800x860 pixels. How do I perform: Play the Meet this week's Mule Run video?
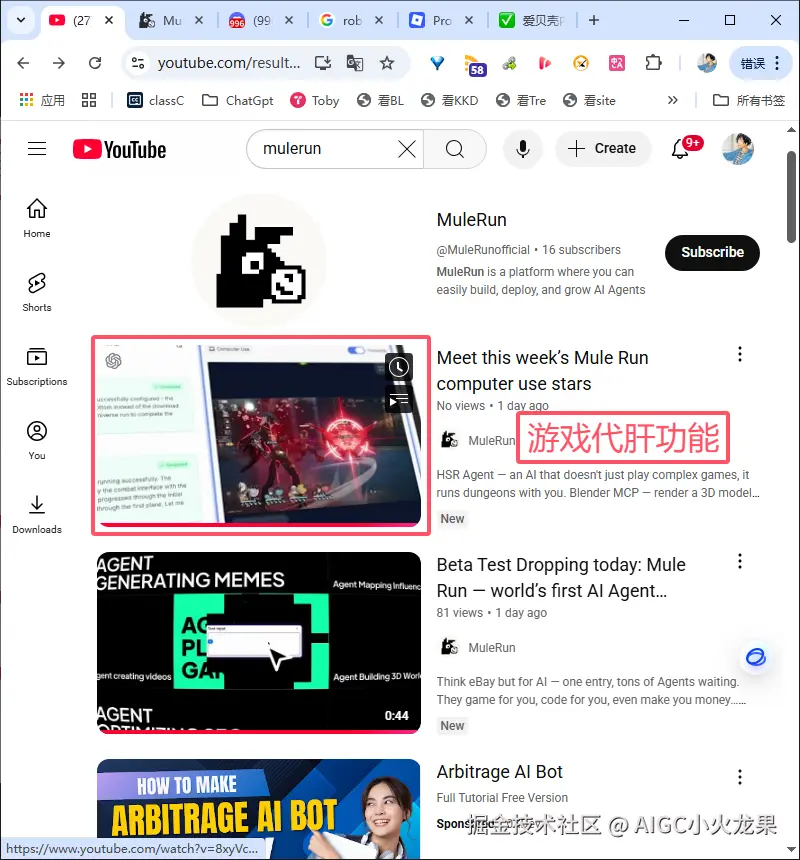(259, 435)
